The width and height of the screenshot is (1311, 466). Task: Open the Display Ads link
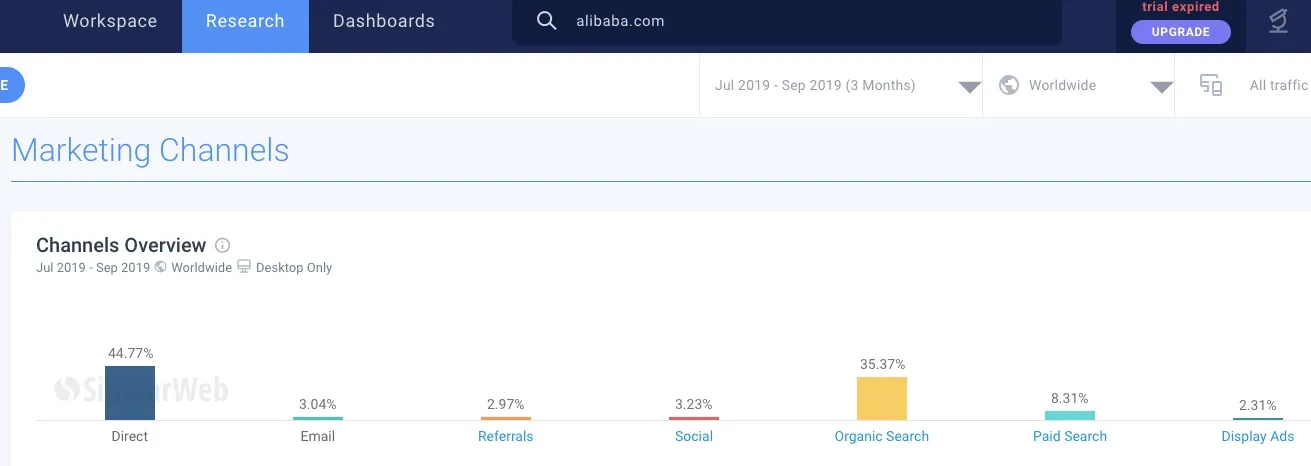tap(1257, 436)
